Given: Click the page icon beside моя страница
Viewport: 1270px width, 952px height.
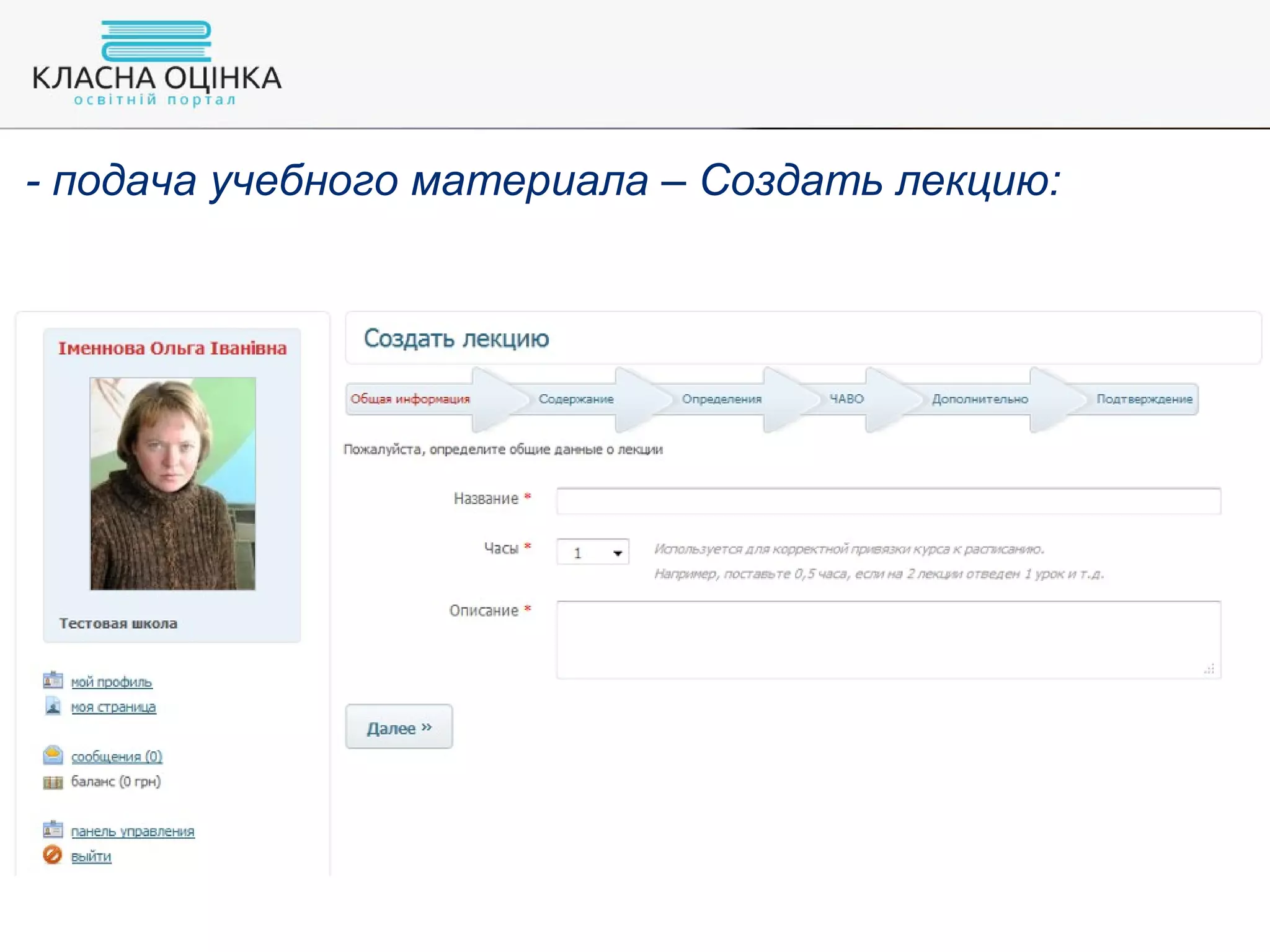Looking at the screenshot, I should [53, 706].
